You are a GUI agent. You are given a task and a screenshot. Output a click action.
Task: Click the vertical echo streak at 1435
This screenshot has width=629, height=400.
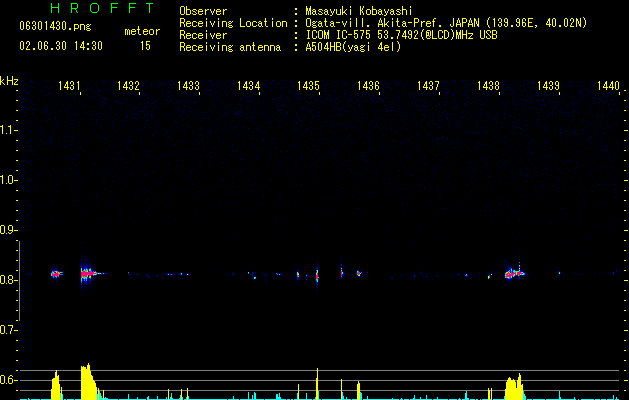pos(317,275)
